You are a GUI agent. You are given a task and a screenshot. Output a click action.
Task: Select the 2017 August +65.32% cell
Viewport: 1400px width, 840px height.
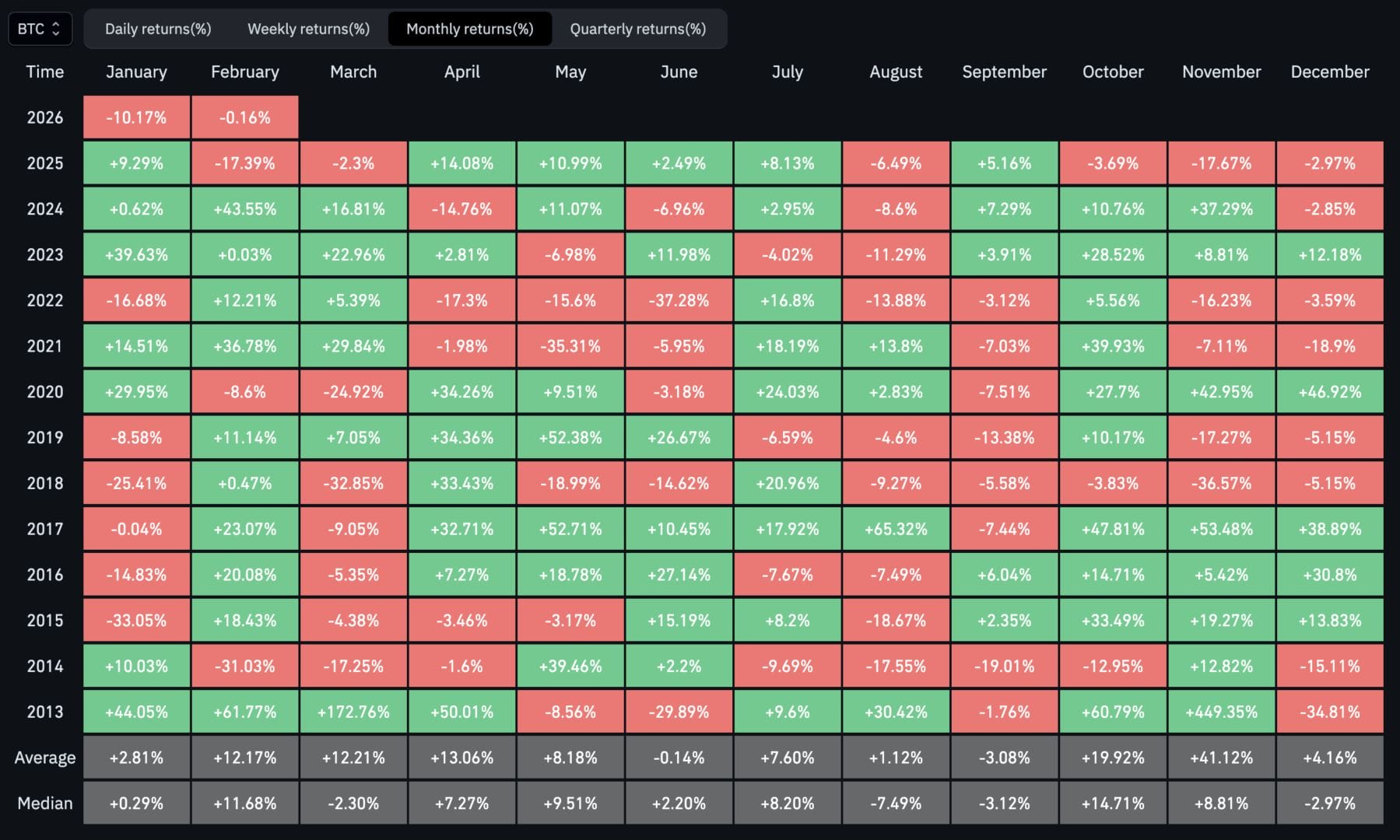[x=896, y=529]
